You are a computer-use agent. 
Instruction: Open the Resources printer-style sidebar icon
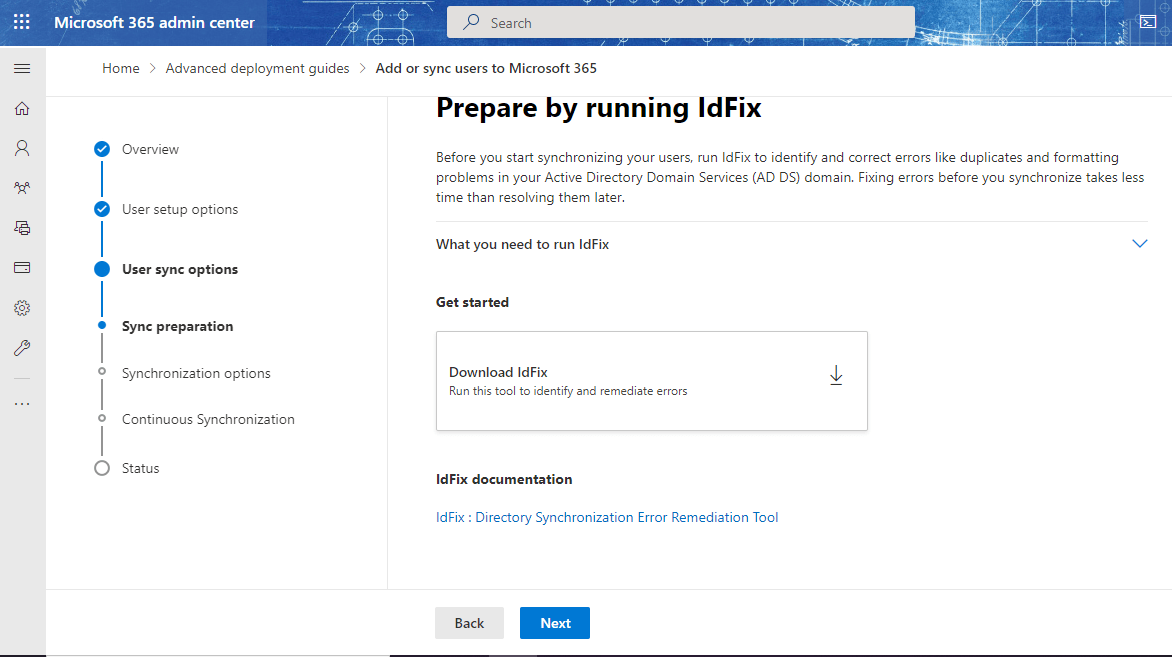(x=22, y=228)
